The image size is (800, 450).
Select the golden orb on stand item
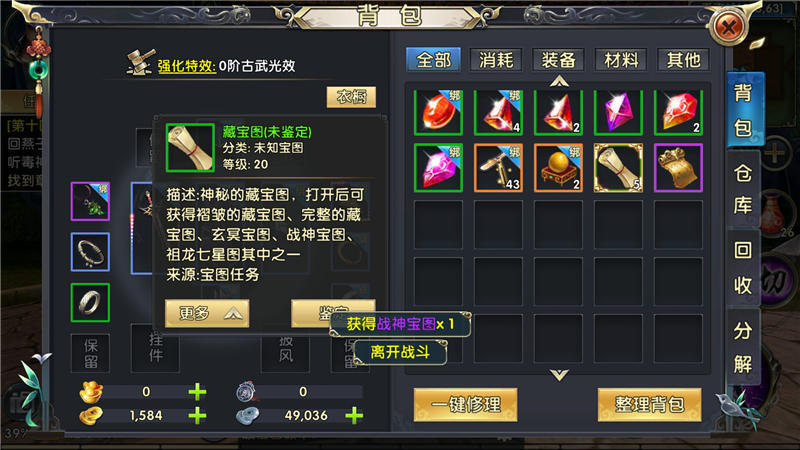(558, 167)
